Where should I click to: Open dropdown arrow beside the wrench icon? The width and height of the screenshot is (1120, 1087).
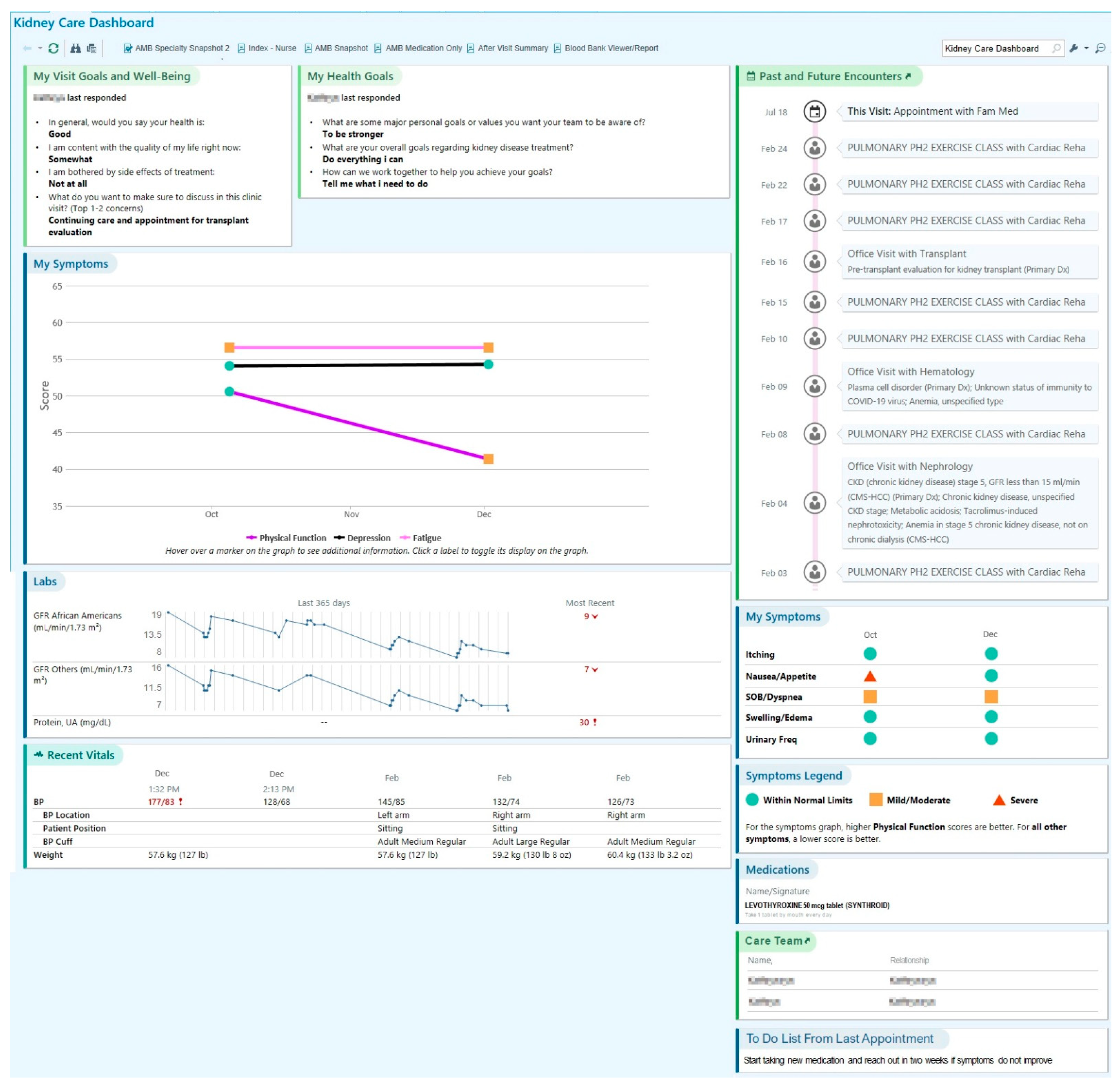tap(1086, 49)
